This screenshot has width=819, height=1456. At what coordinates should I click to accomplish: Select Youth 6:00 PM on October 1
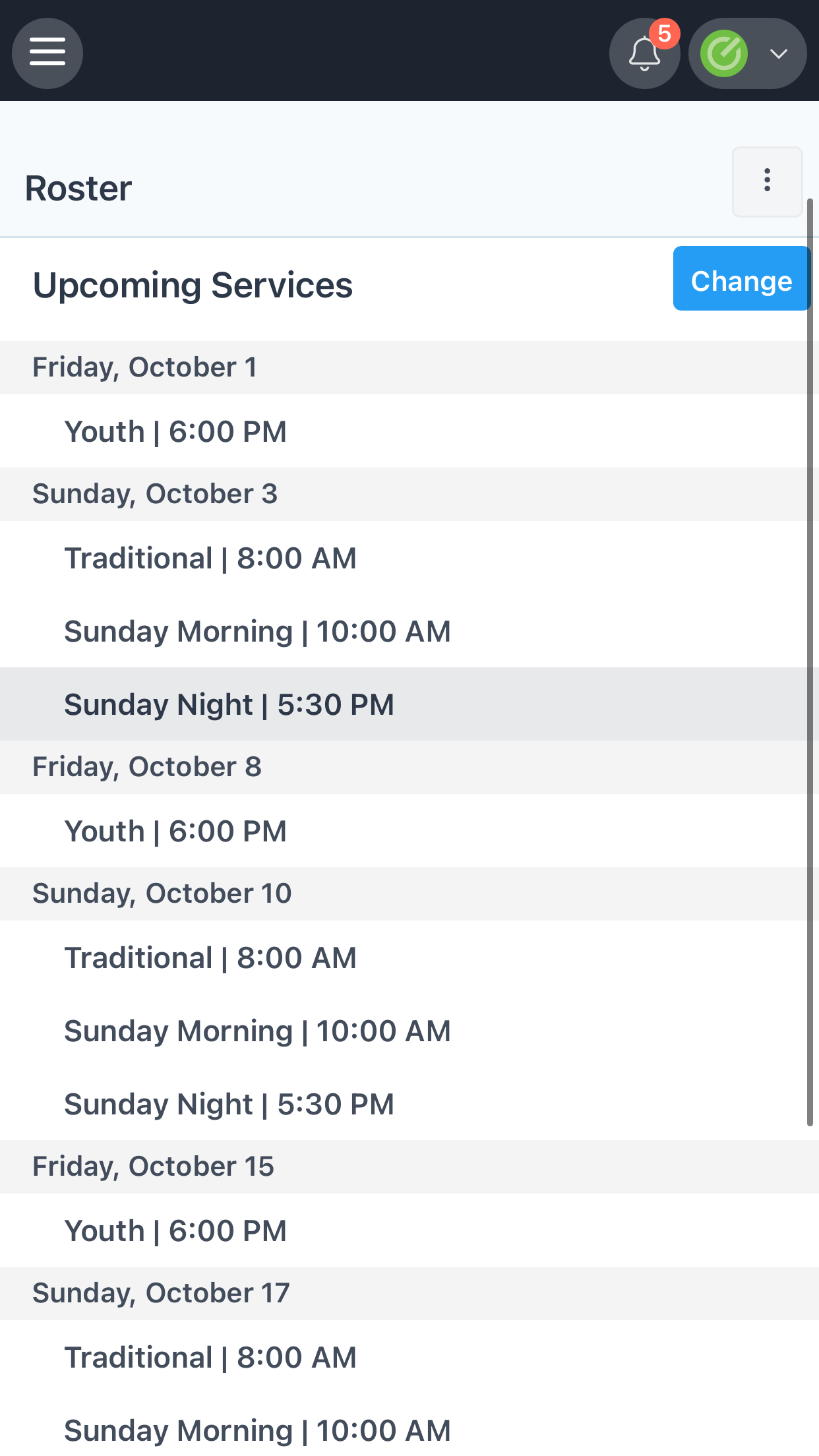pos(409,431)
